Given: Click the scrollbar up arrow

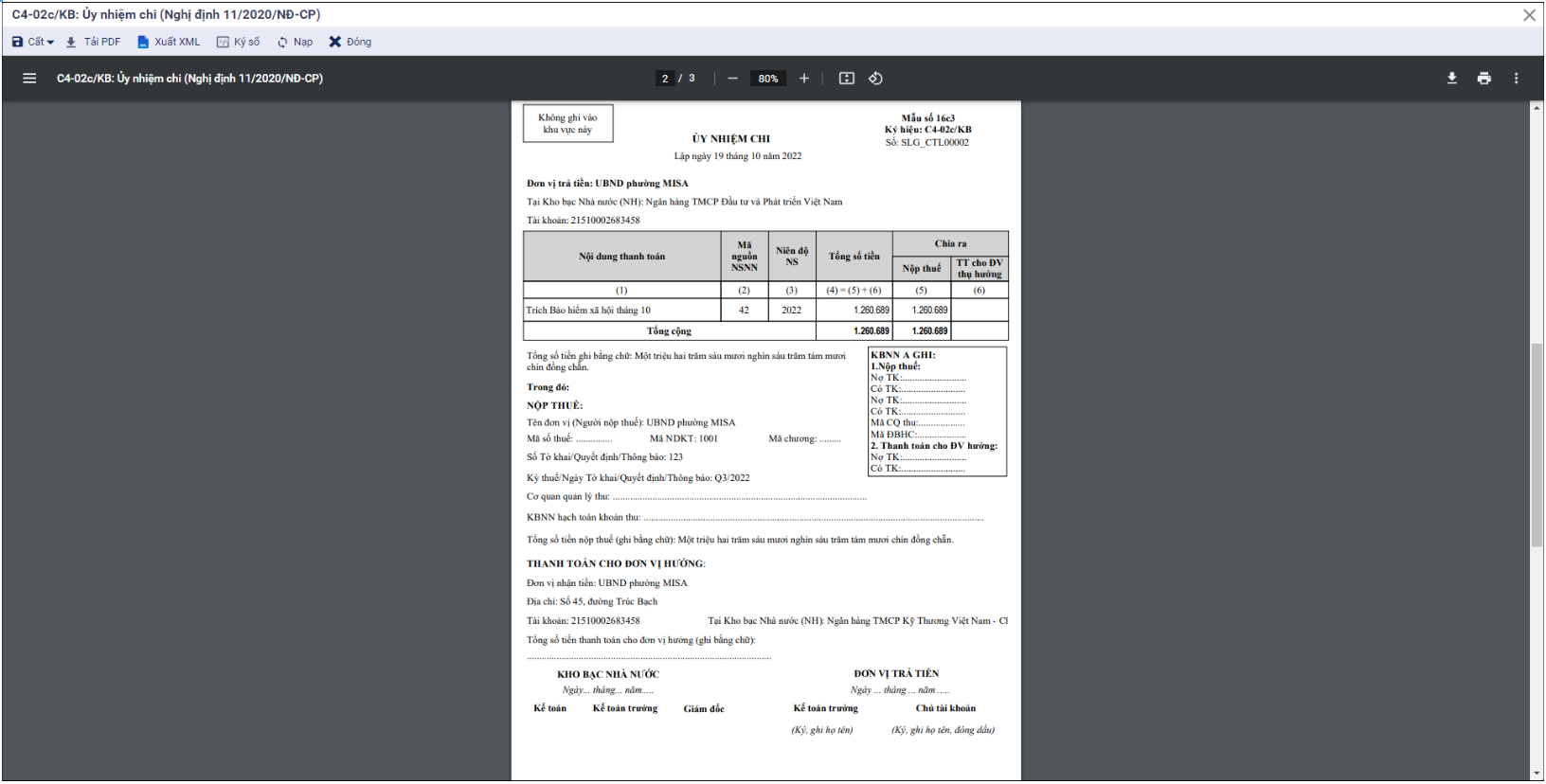Looking at the screenshot, I should [1537, 108].
